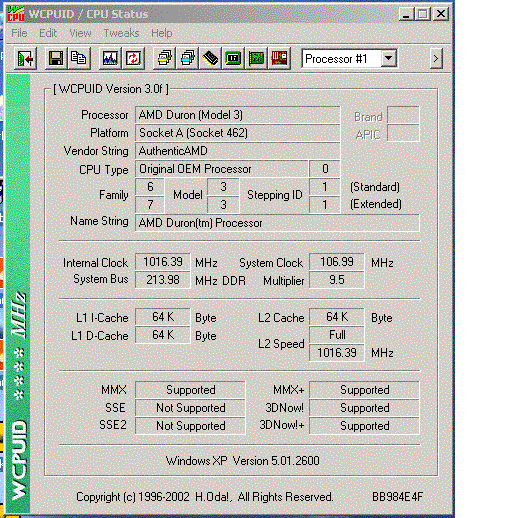Open the Tweaks menu
Screen dimensions: 512x518
[x=121, y=33]
